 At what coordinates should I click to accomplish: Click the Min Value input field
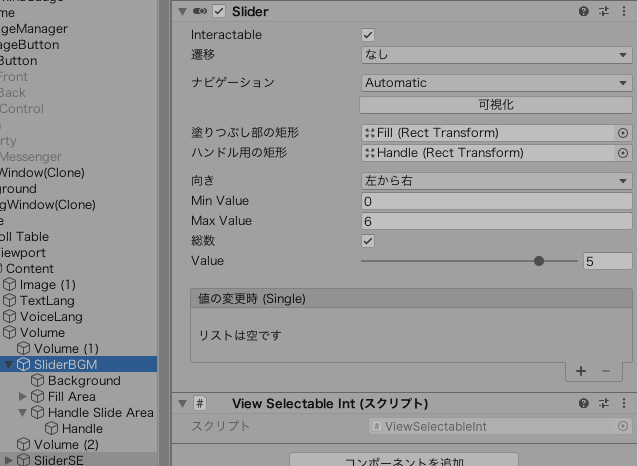(x=496, y=201)
